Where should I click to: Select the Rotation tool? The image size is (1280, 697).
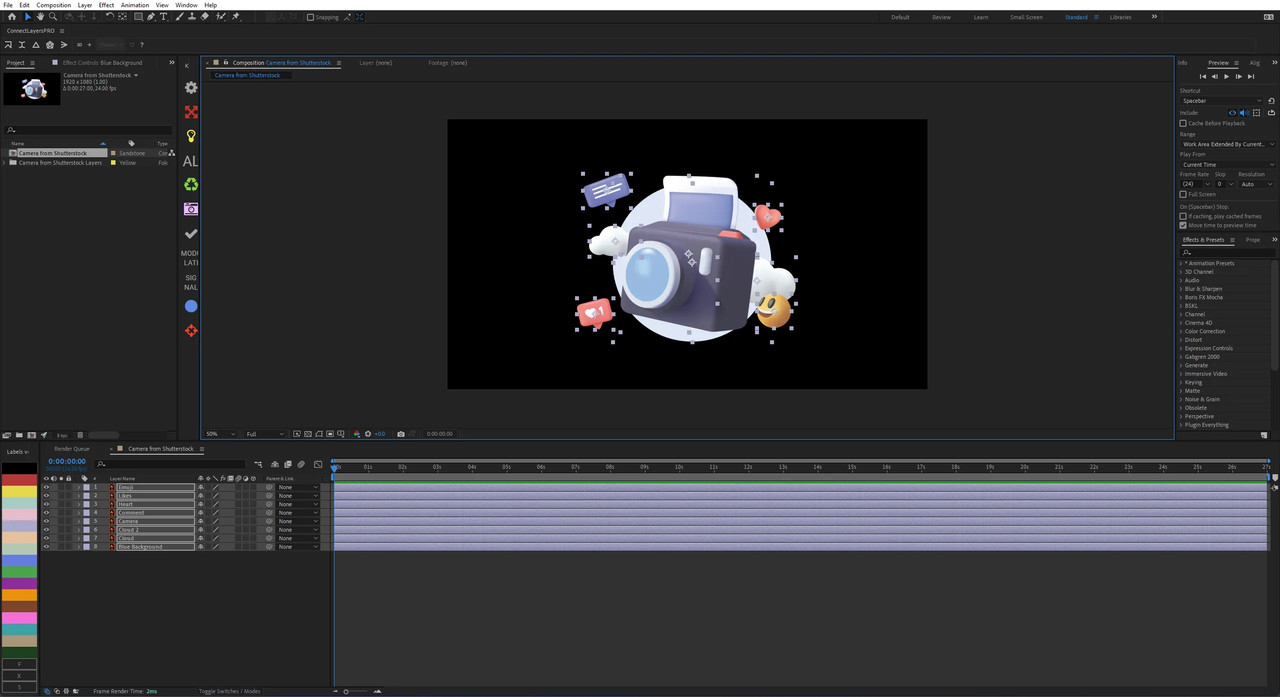click(110, 17)
